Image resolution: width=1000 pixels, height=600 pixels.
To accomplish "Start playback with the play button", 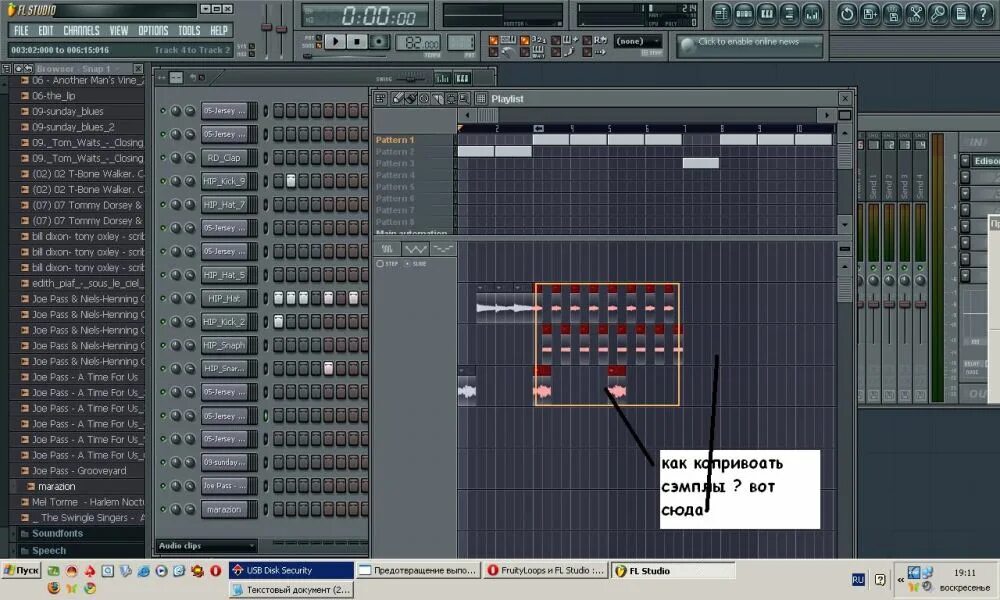I will click(x=335, y=41).
